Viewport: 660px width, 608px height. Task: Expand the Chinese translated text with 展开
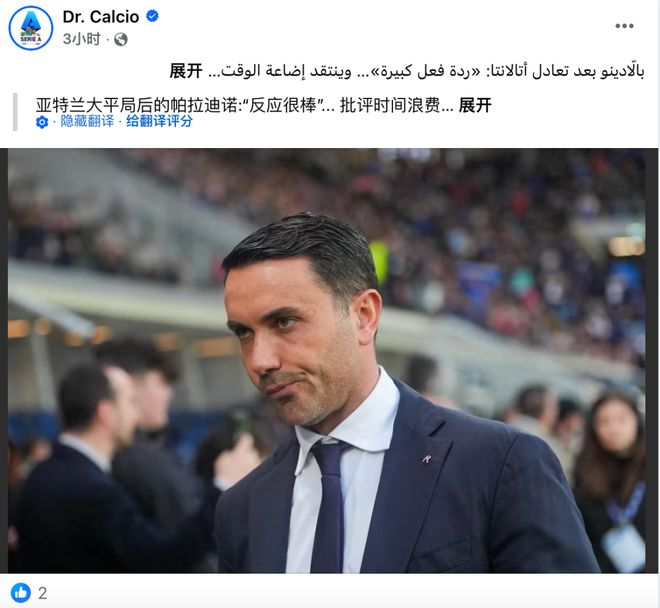pyautogui.click(x=475, y=105)
